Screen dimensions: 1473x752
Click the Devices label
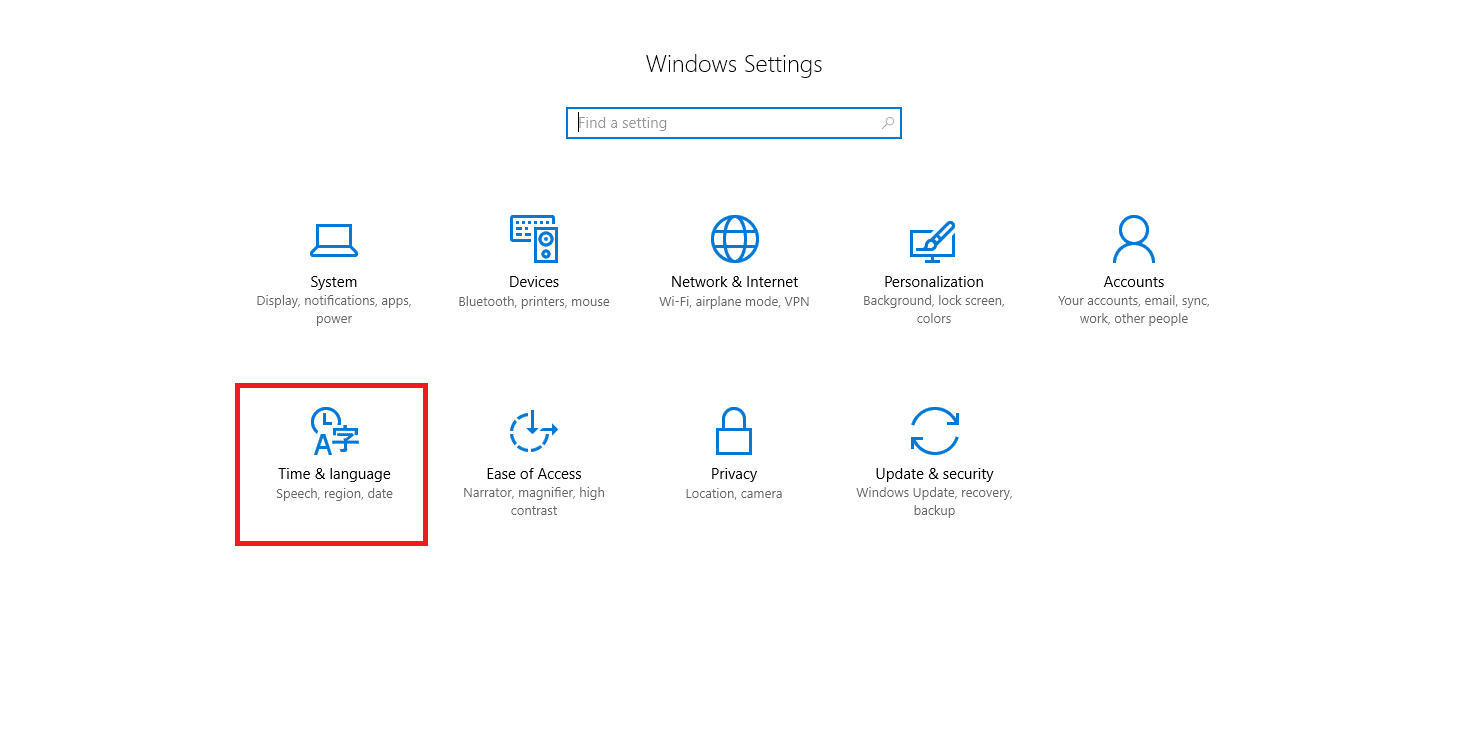[x=534, y=282]
